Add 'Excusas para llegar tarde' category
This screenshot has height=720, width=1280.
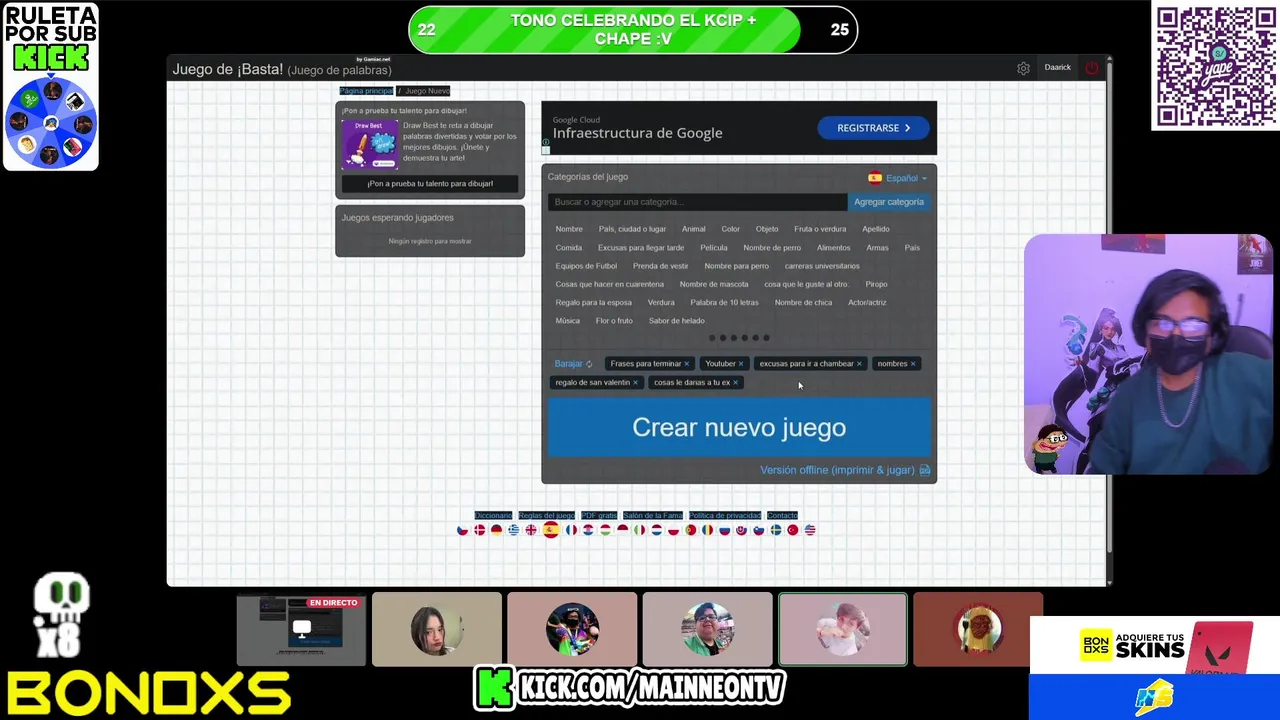641,248
